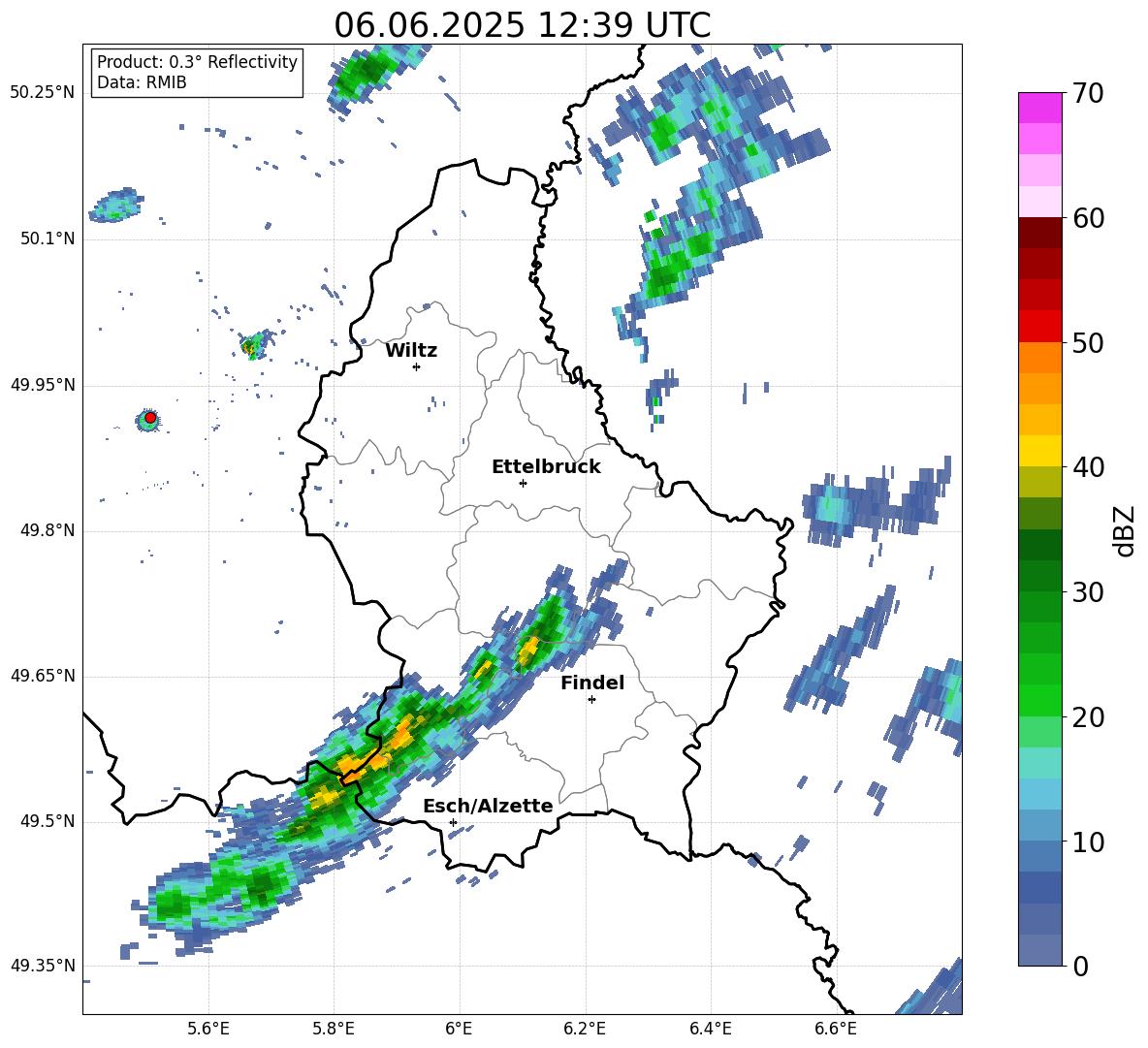Viewport: 1148px width, 1048px height.
Task: Click the 5.8°E longitude label
Action: click(334, 1029)
